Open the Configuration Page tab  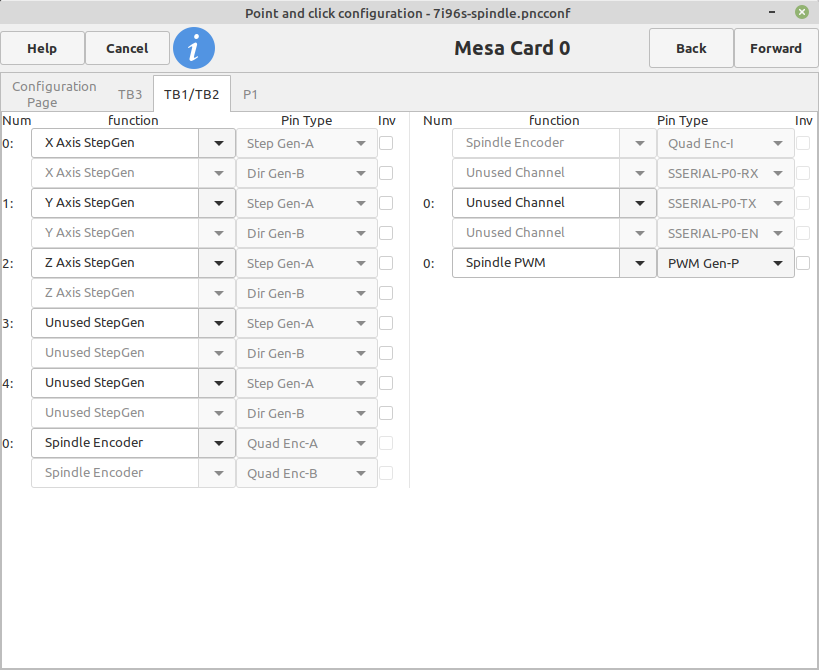click(54, 94)
